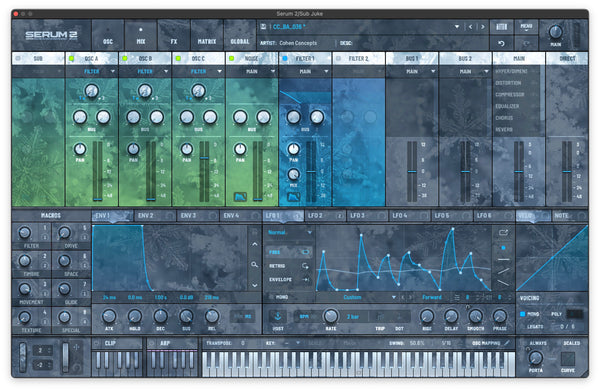Open the preset name dropdown arrow
Screen dimensions: 600x391
pyautogui.click(x=457, y=27)
